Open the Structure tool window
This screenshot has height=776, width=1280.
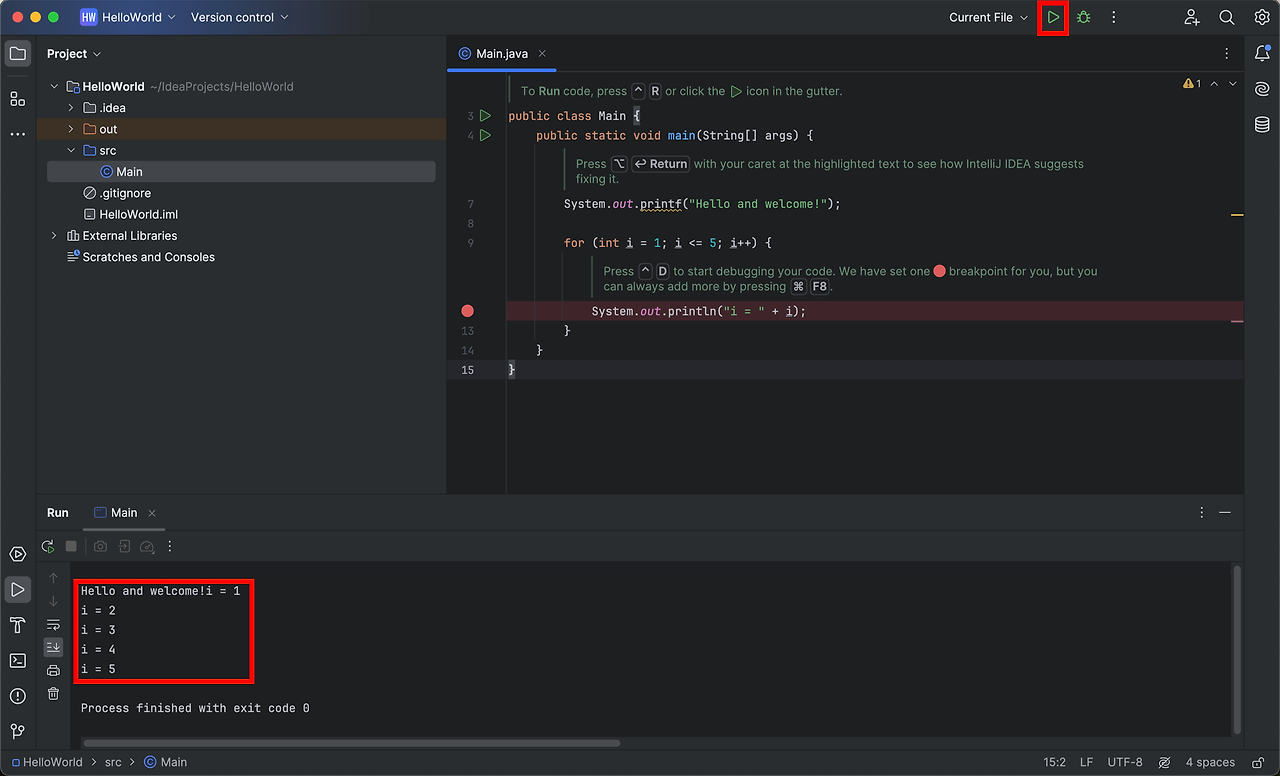click(18, 98)
